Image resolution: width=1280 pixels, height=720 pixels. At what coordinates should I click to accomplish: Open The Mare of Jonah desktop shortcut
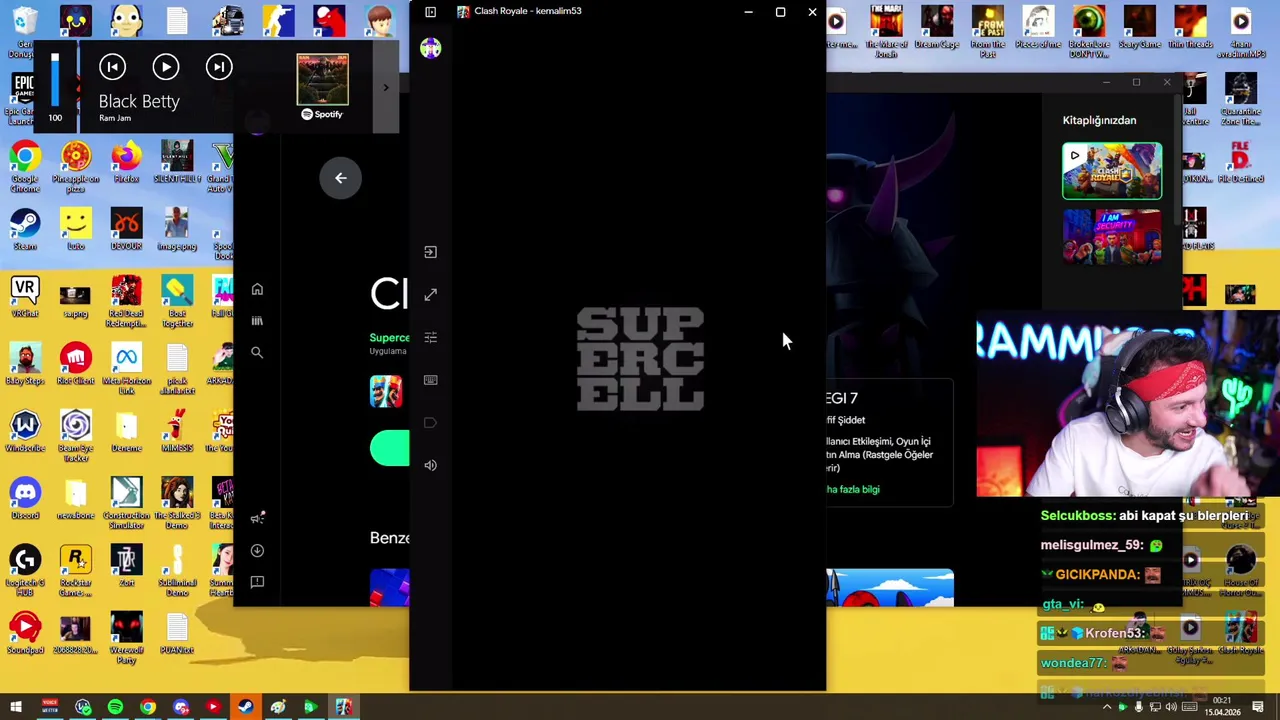[x=886, y=30]
